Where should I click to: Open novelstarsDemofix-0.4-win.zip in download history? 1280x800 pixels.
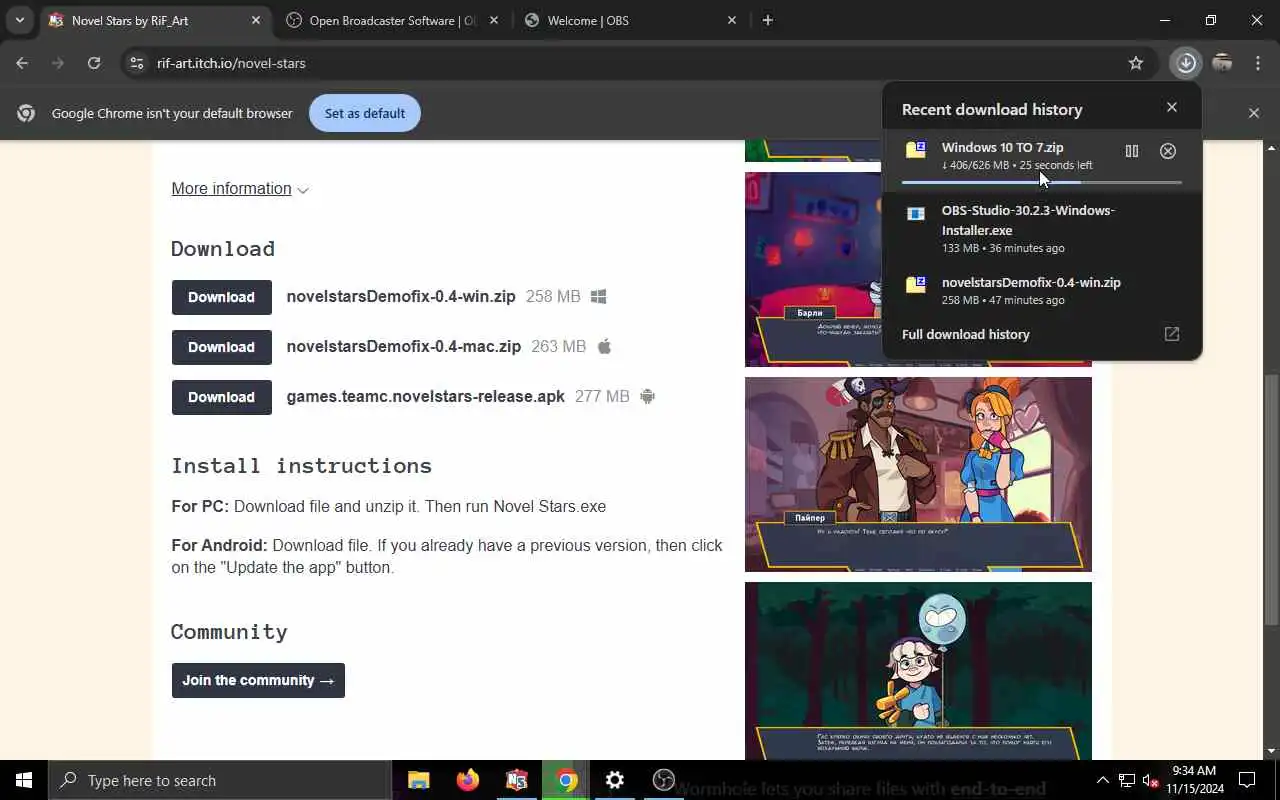[x=1042, y=290]
